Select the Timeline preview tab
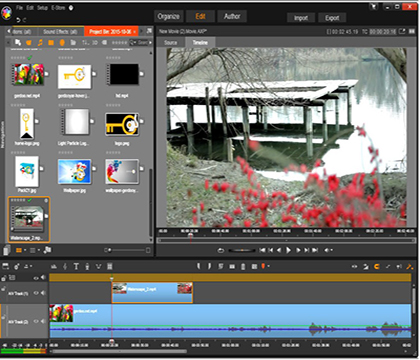Viewport: 420px width, 360px height. pyautogui.click(x=200, y=43)
